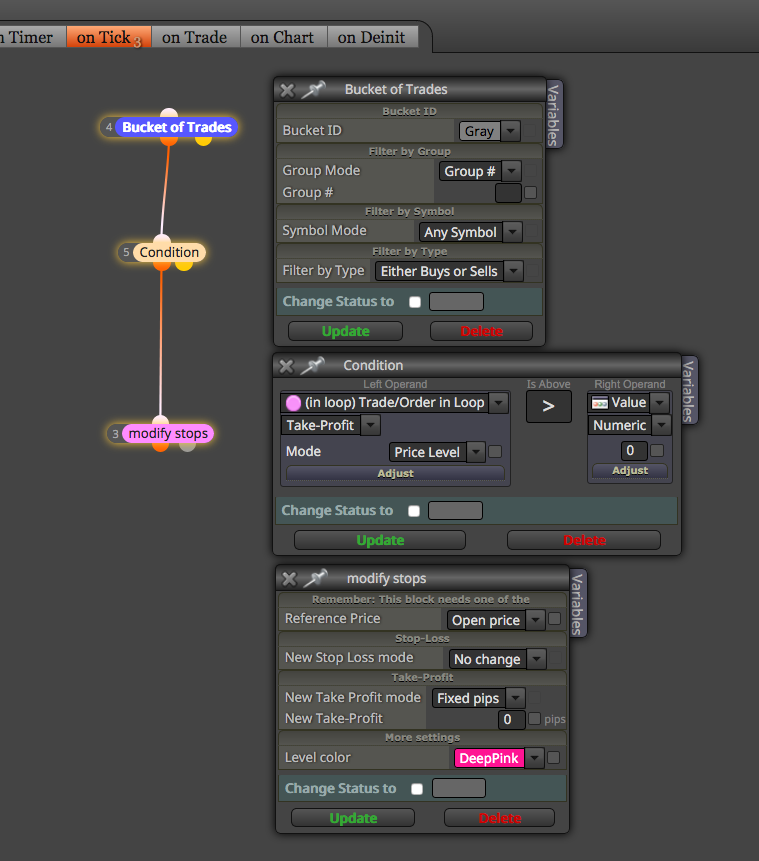Open the DeepPink Level color picker
This screenshot has height=861, width=759.
click(x=499, y=759)
